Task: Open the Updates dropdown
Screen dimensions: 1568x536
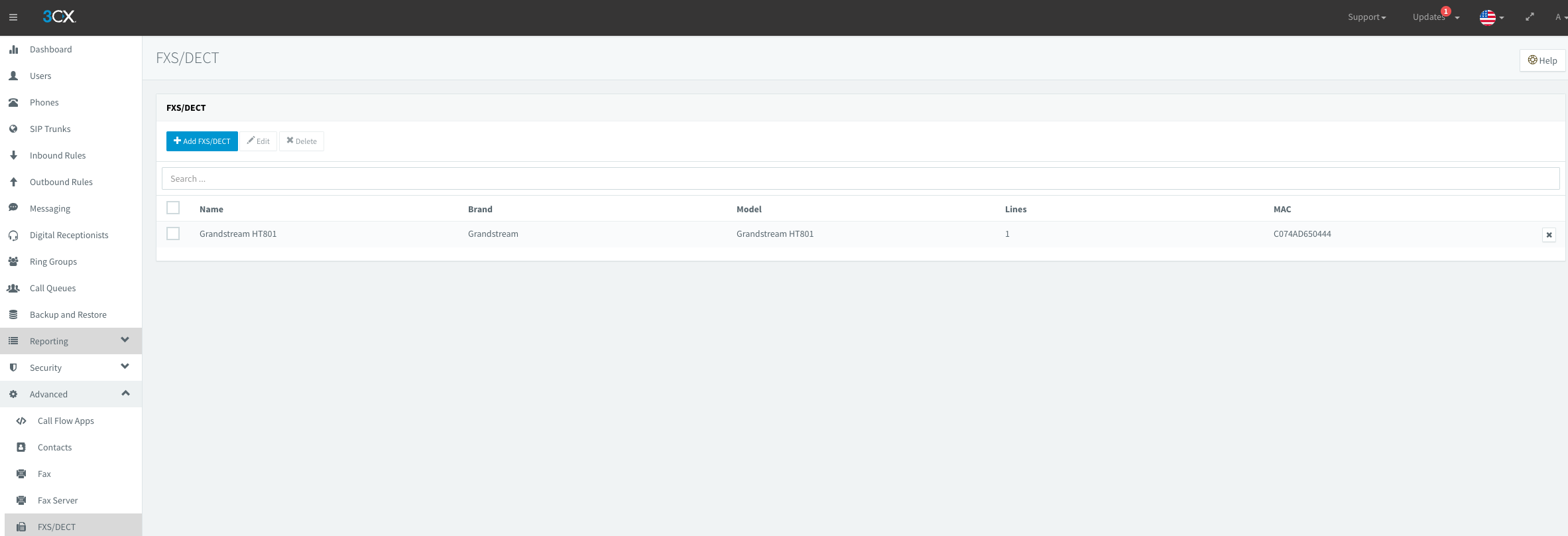Action: click(1435, 17)
